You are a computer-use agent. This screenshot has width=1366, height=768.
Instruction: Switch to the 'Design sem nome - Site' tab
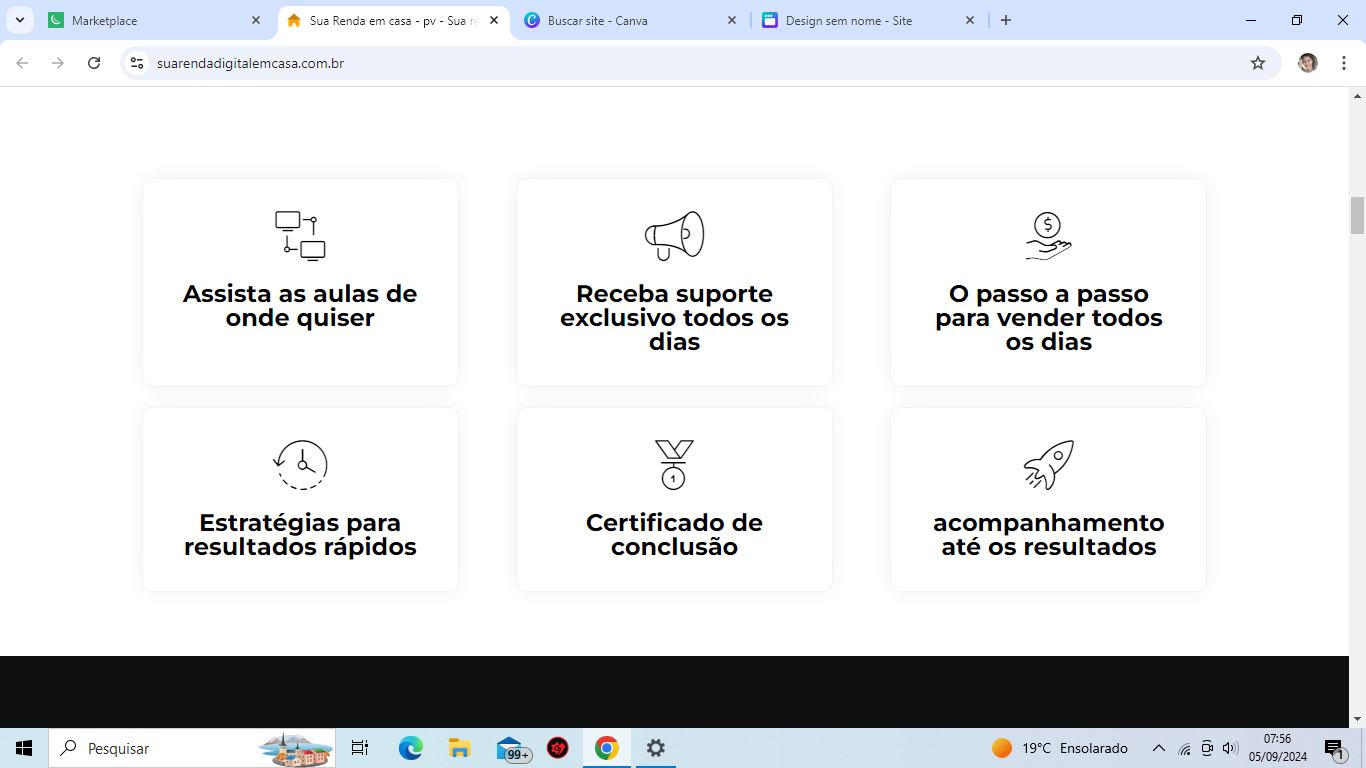click(x=868, y=20)
